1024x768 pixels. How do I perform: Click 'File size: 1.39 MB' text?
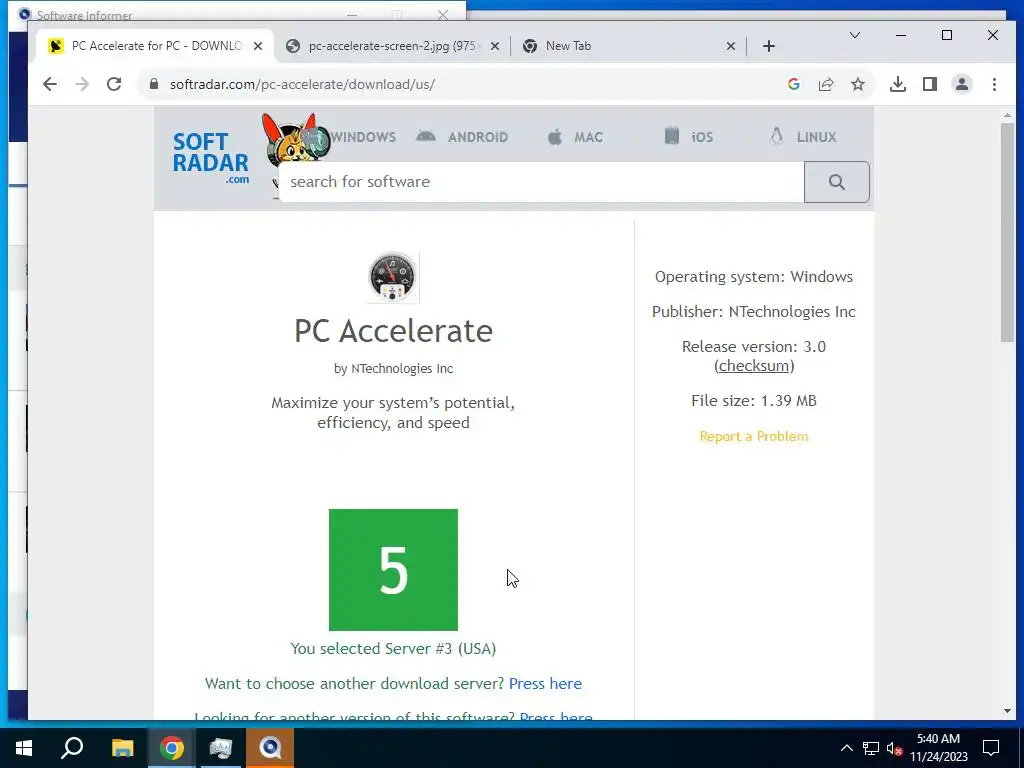tap(754, 400)
